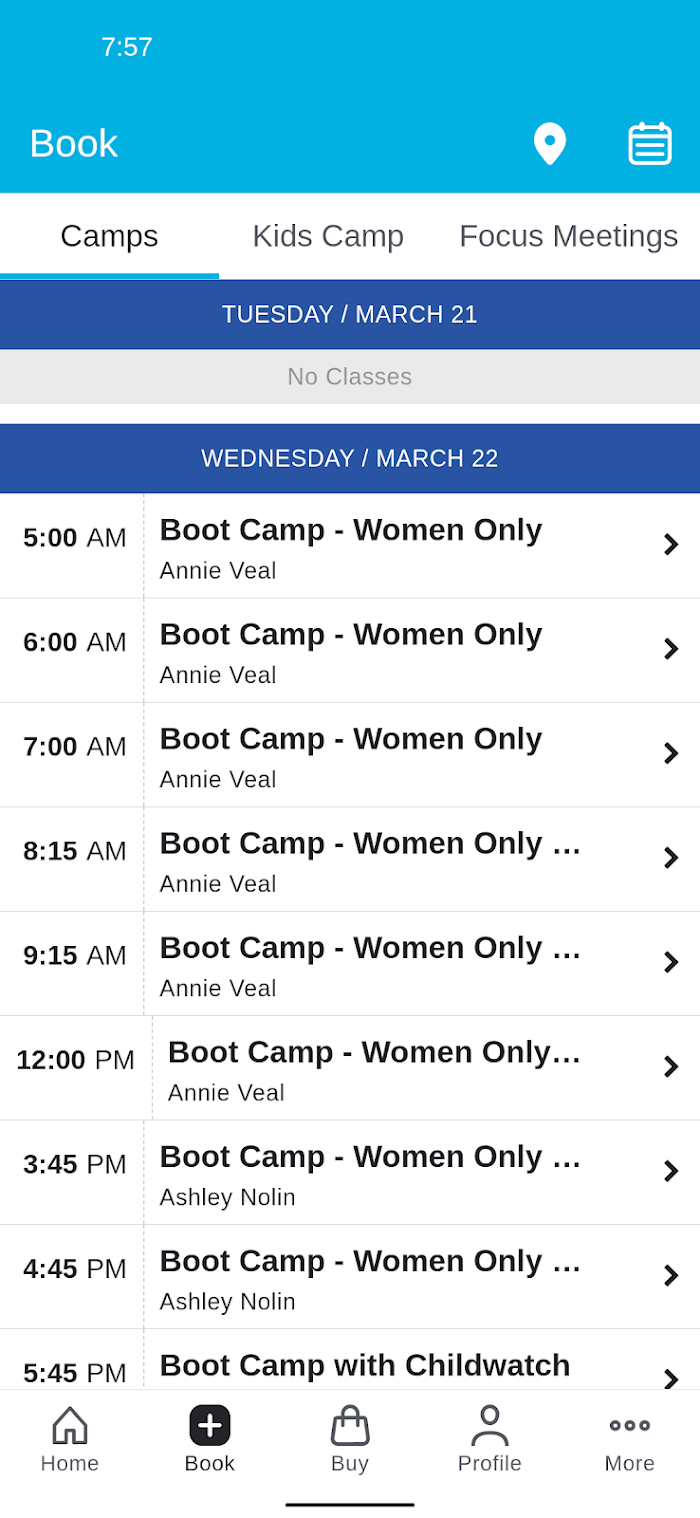Tap the Wednesday / March 22 header
The width and height of the screenshot is (700, 1518).
click(x=350, y=458)
